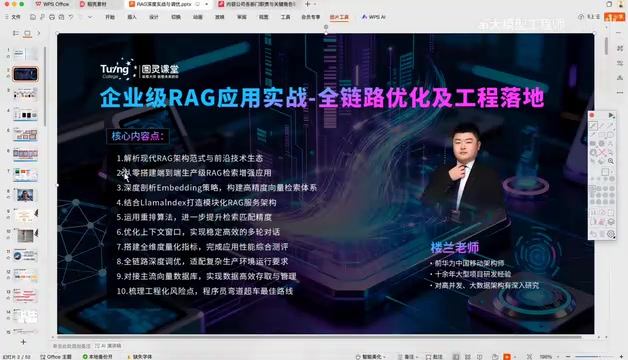Switch to the 开始 ribbon tab
Image resolution: width=628 pixels, height=360 pixels.
110,17
